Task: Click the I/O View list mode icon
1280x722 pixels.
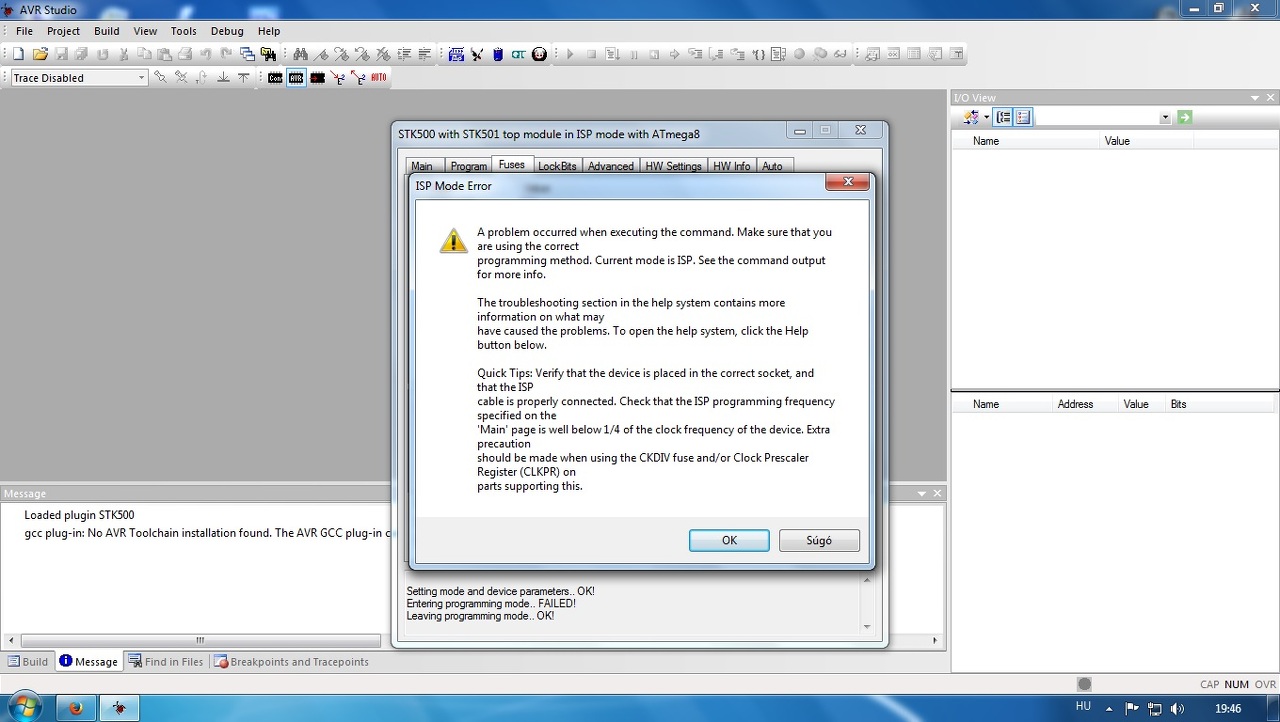Action: pos(1023,117)
